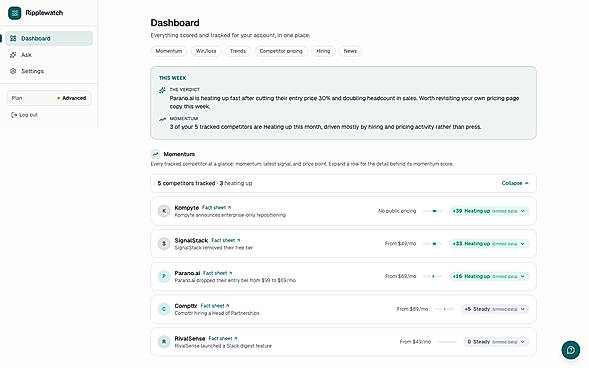Open Compttr fact sheet link
Viewport: 589px width, 368px height.
[215, 306]
